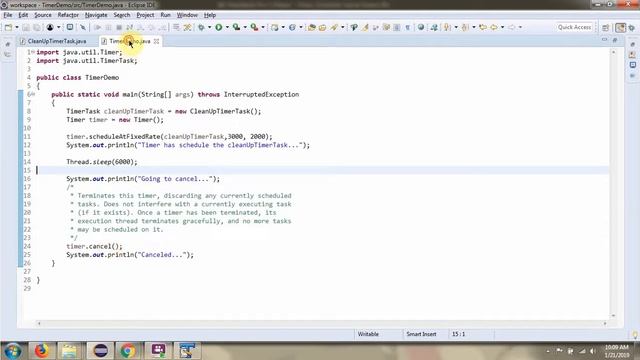This screenshot has height=360, width=640.
Task: Open the Source menu
Action: 43,15
